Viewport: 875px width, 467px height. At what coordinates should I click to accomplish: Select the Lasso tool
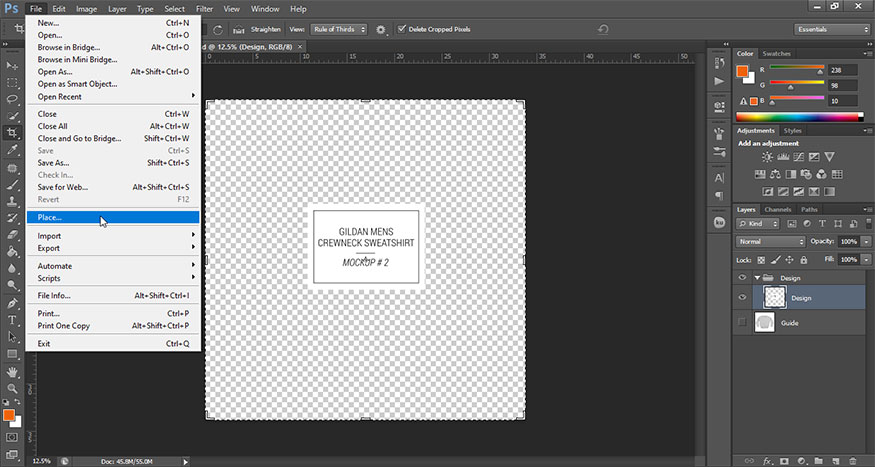point(12,99)
